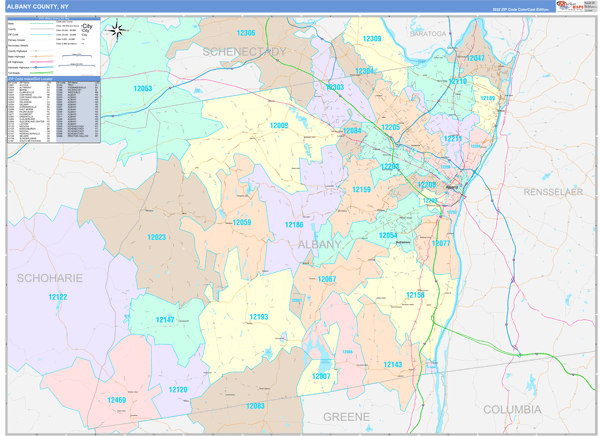
Task: Click the SARATOGA county label
Action: 427,33
